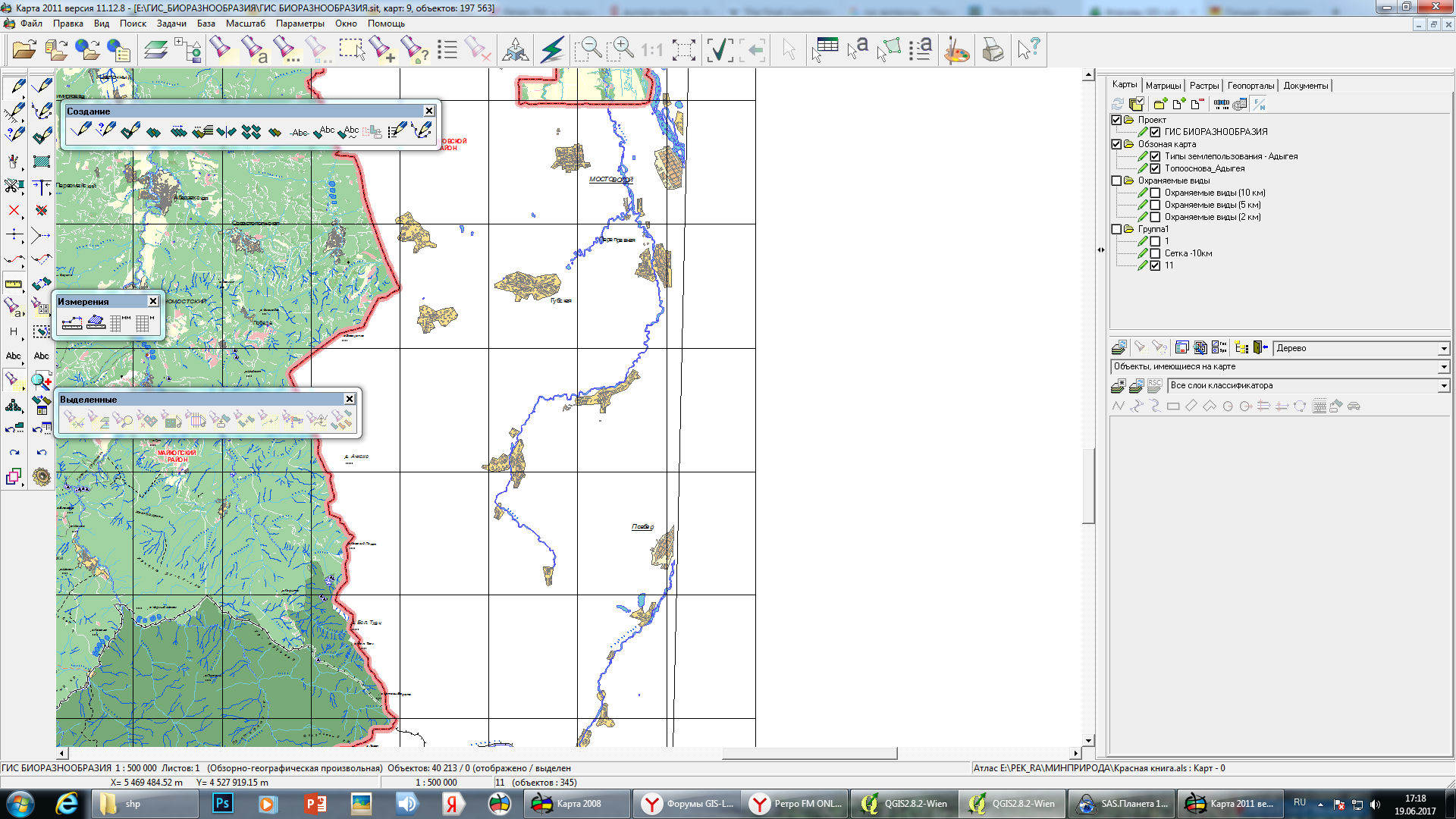Viewport: 1456px width, 819px height.
Task: Close the Измерения floating panel
Action: click(153, 301)
